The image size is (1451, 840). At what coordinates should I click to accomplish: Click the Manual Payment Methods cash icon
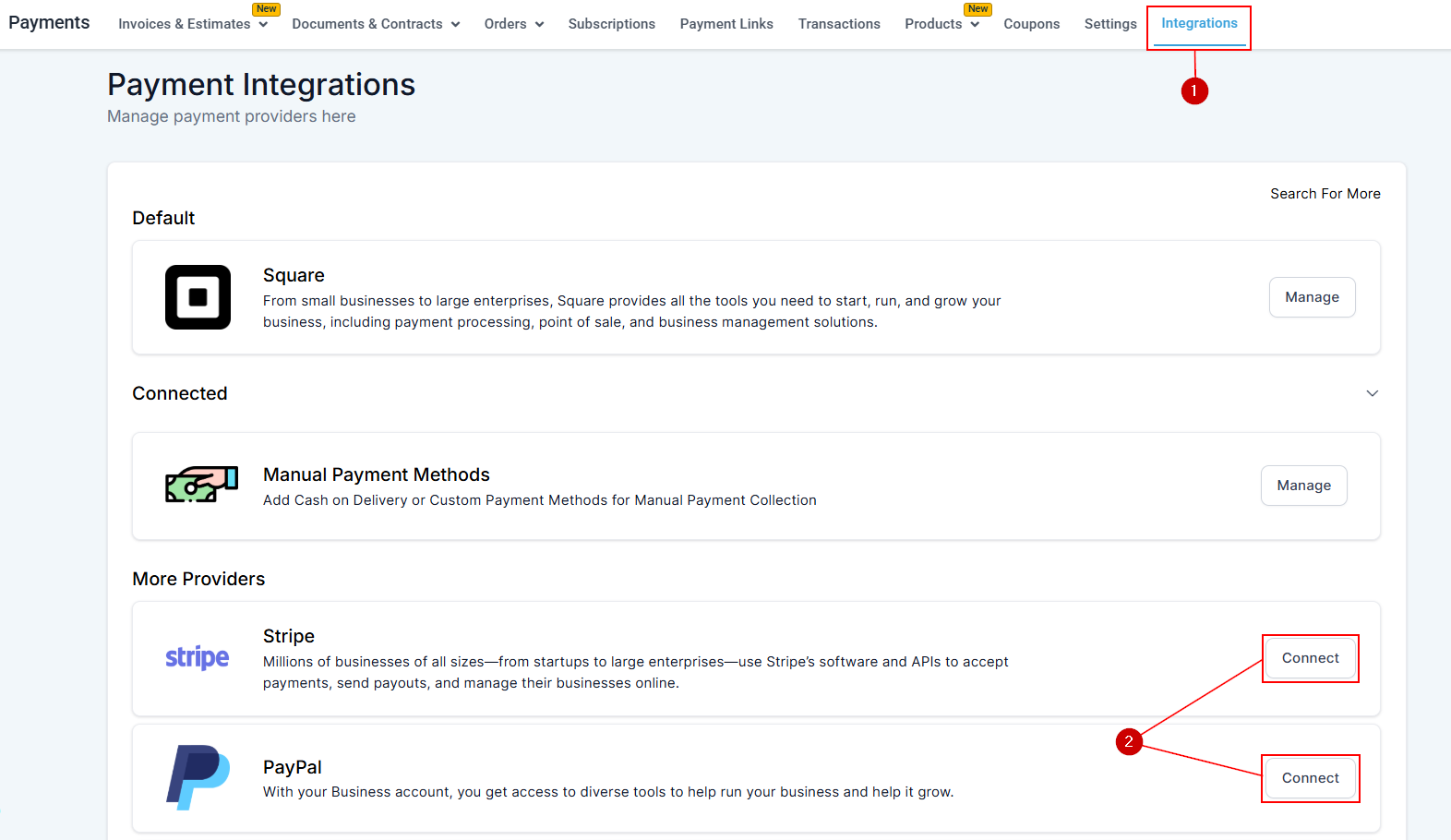click(x=201, y=484)
